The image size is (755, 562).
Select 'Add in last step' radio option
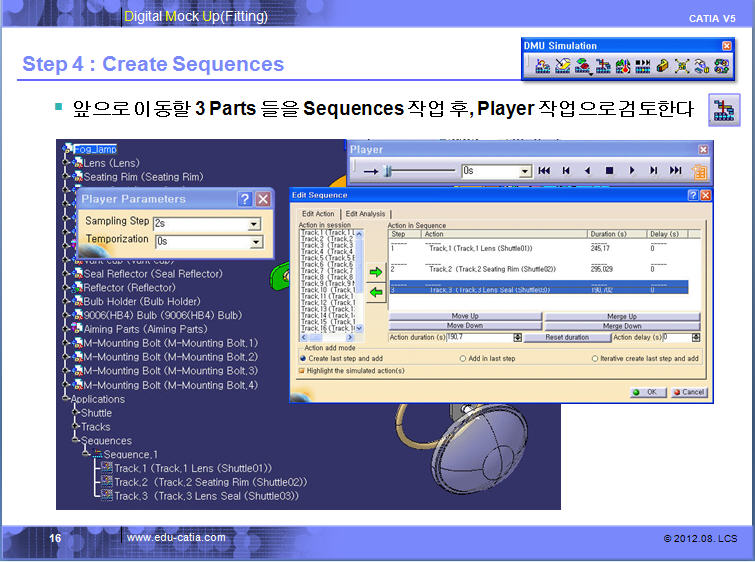(x=463, y=358)
